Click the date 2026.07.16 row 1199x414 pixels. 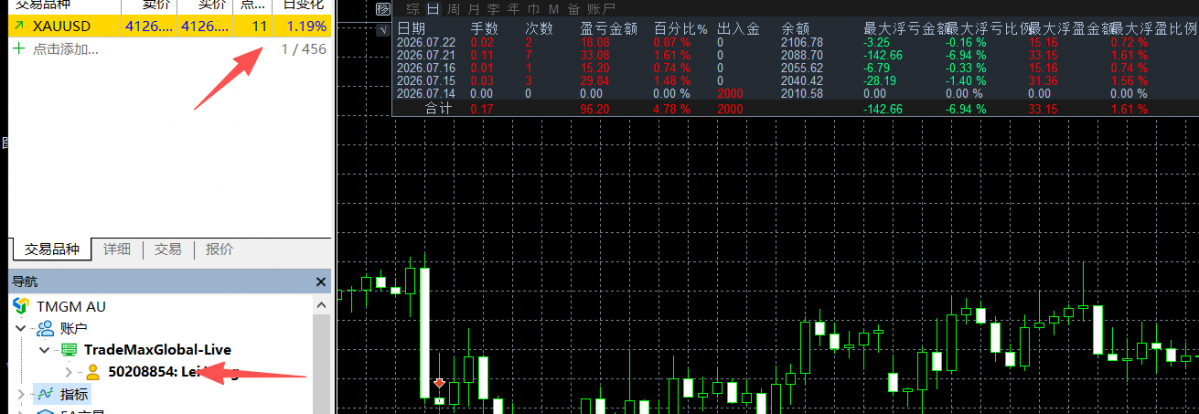pyautogui.click(x=427, y=68)
